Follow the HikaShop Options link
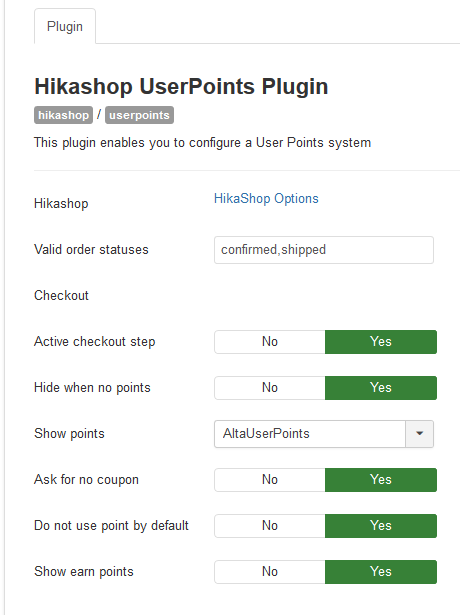This screenshot has width=460, height=615. 266,198
